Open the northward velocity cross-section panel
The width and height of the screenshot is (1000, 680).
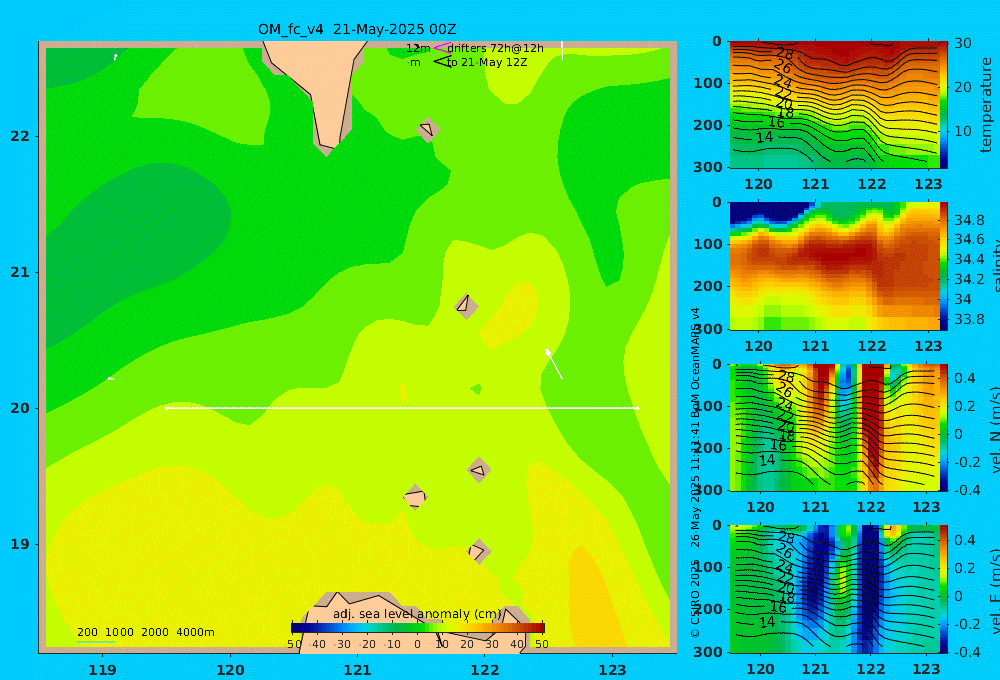click(x=835, y=427)
